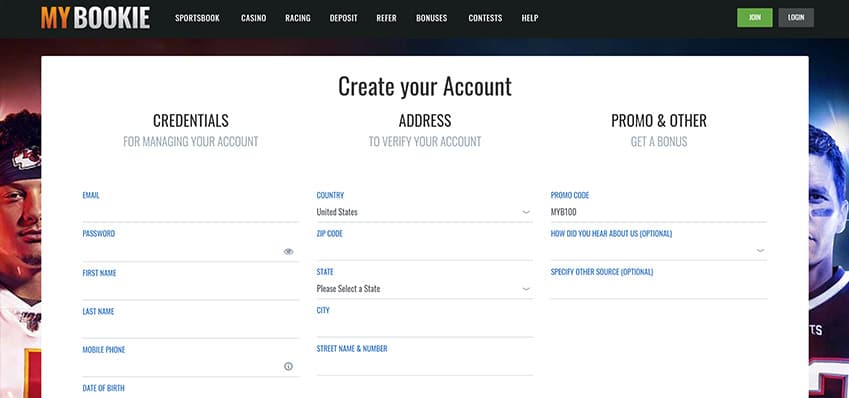849x398 pixels.
Task: Click the Zip Code field
Action: point(424,250)
